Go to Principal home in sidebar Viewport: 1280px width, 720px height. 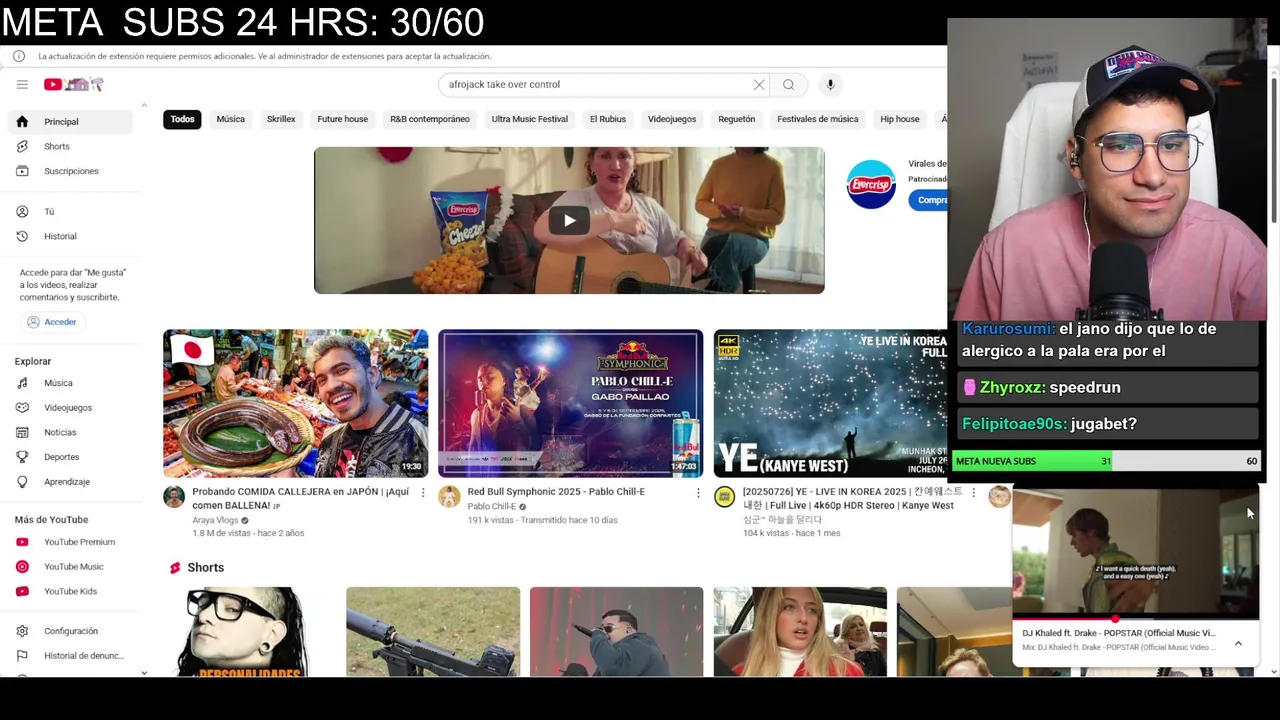70,122
